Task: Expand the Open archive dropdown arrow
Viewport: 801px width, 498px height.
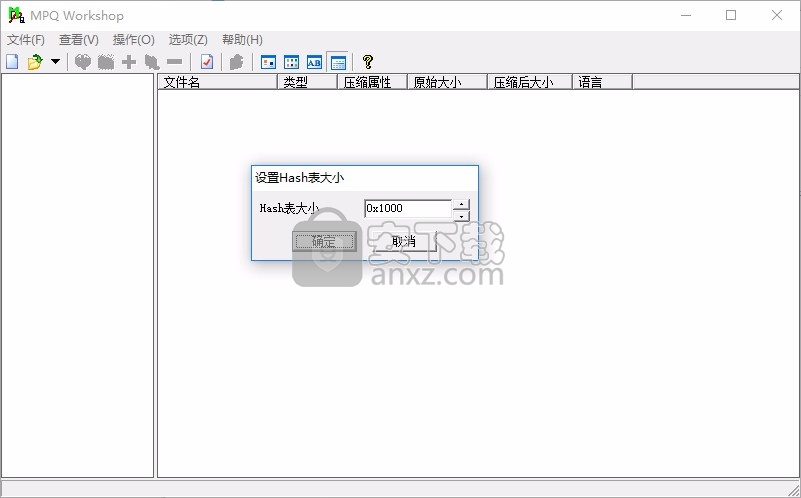Action: 55,62
